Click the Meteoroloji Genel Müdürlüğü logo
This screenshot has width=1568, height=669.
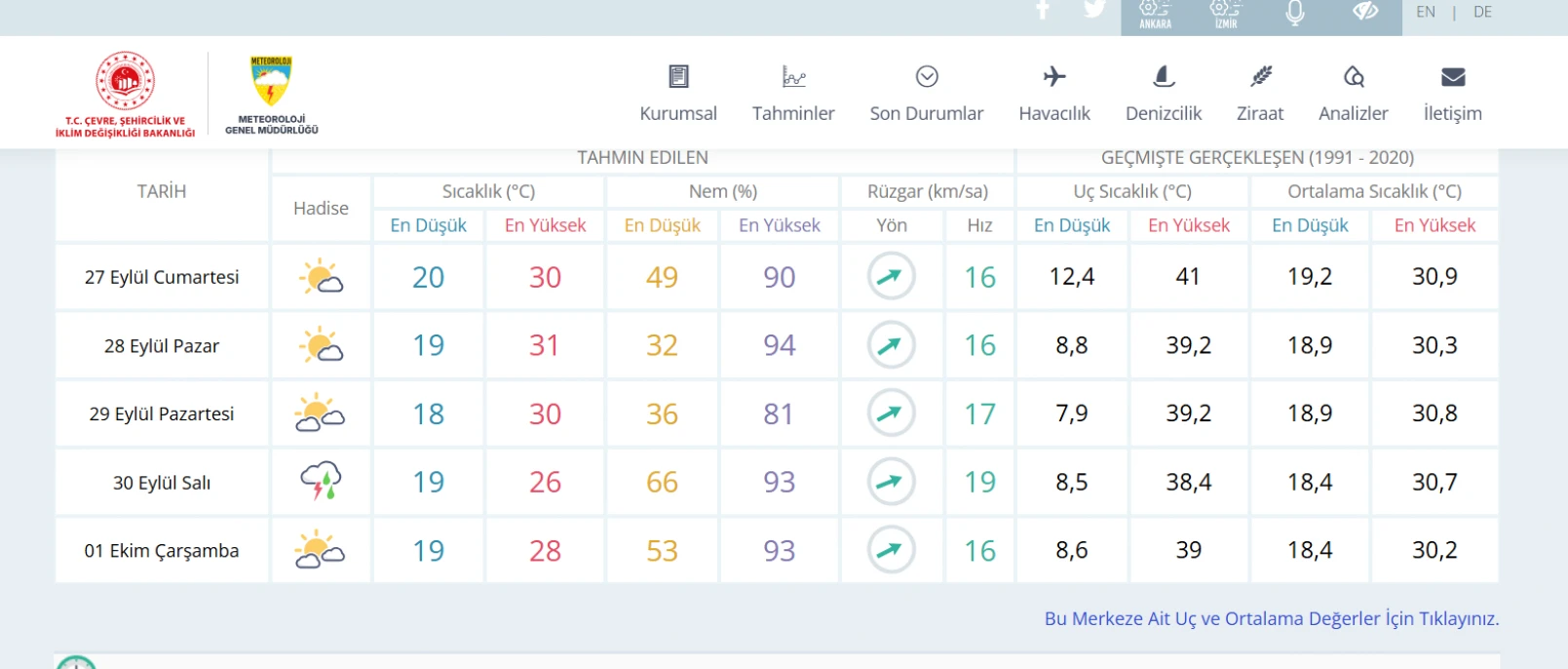272,94
